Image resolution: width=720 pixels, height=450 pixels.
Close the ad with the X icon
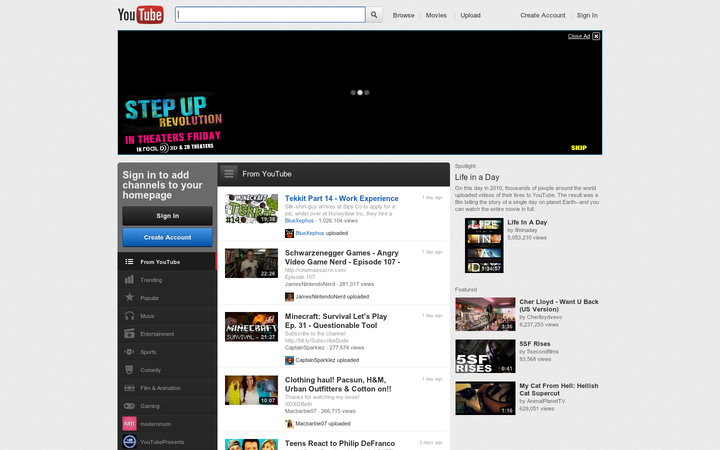pos(596,36)
